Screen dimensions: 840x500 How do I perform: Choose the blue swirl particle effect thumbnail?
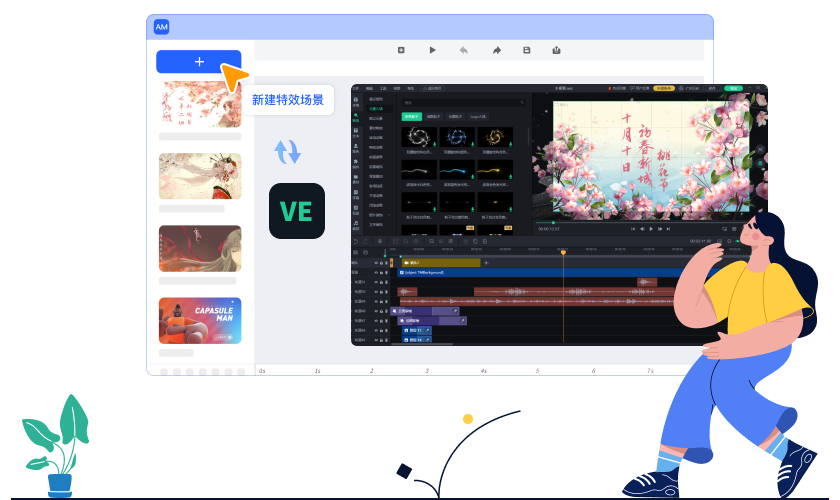(456, 137)
